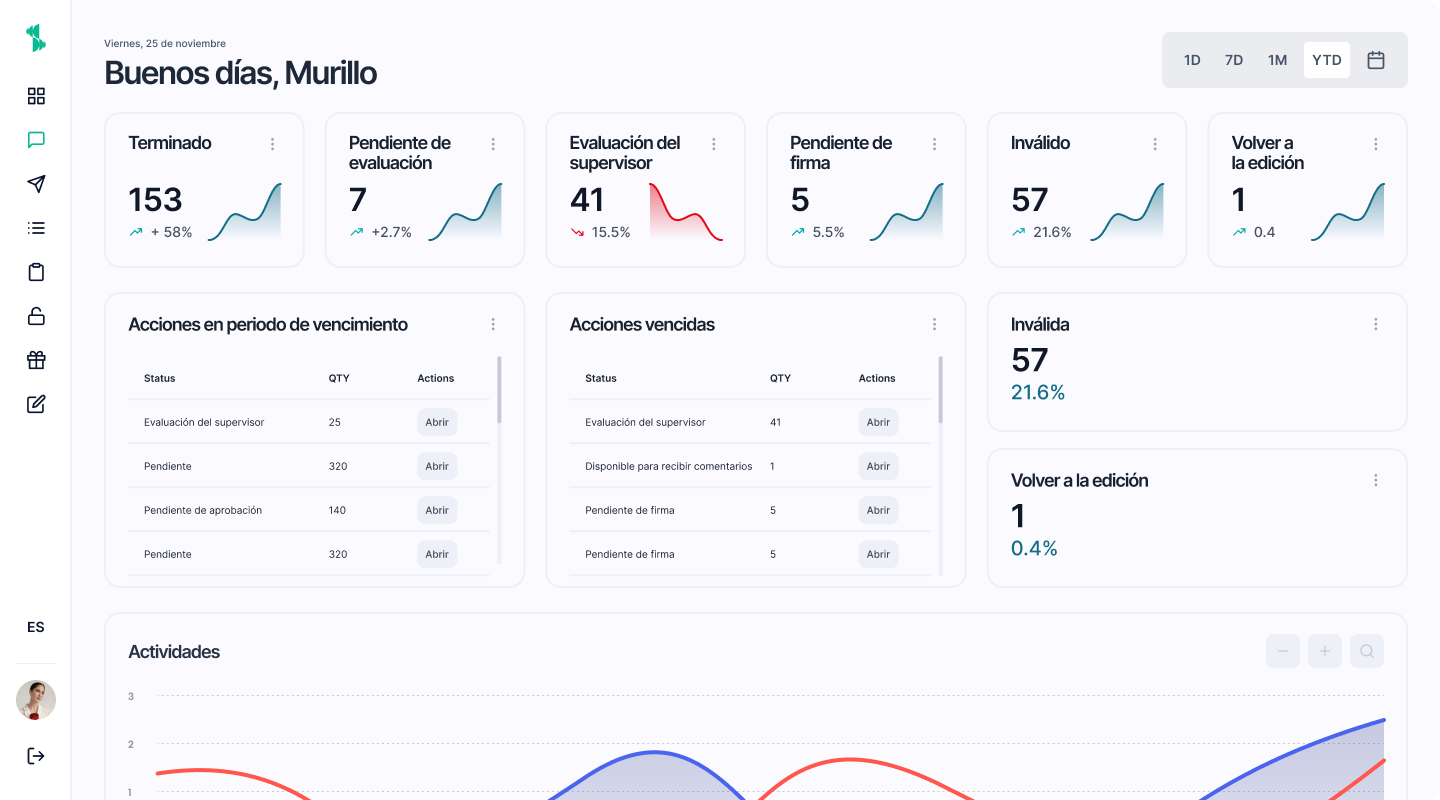Open the list view sidebar icon
The image size is (1440, 800).
pyautogui.click(x=36, y=228)
